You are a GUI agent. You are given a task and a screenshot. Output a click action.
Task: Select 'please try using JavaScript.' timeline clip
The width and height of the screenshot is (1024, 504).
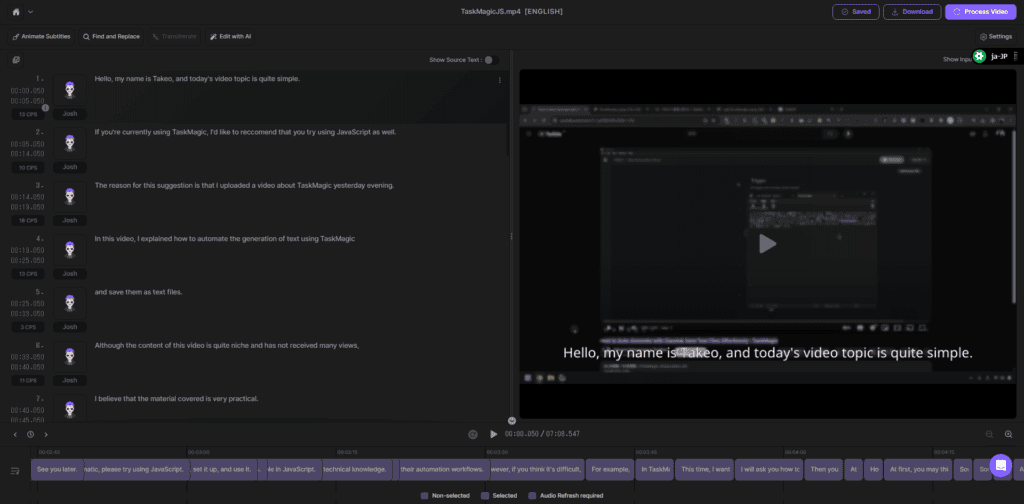pos(136,469)
